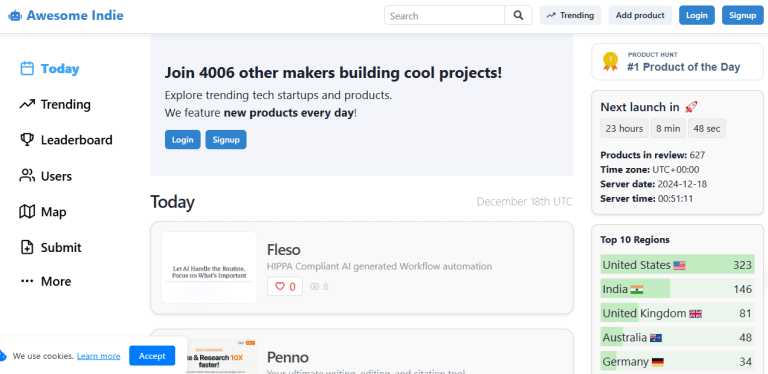Click the Products in review: 627 text
The image size is (768, 374).
[652, 155]
